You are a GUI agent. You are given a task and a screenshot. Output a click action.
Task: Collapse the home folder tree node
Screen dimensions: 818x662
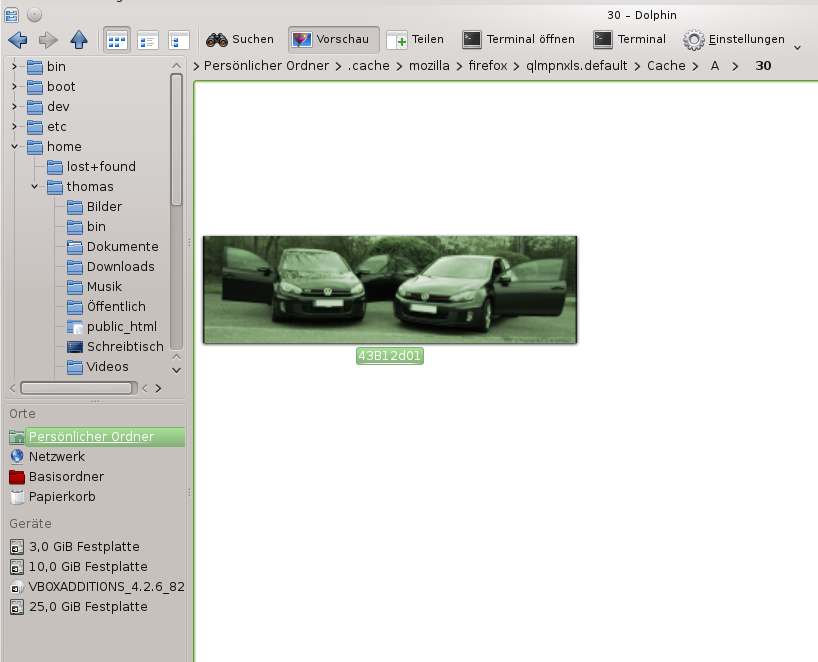15,147
